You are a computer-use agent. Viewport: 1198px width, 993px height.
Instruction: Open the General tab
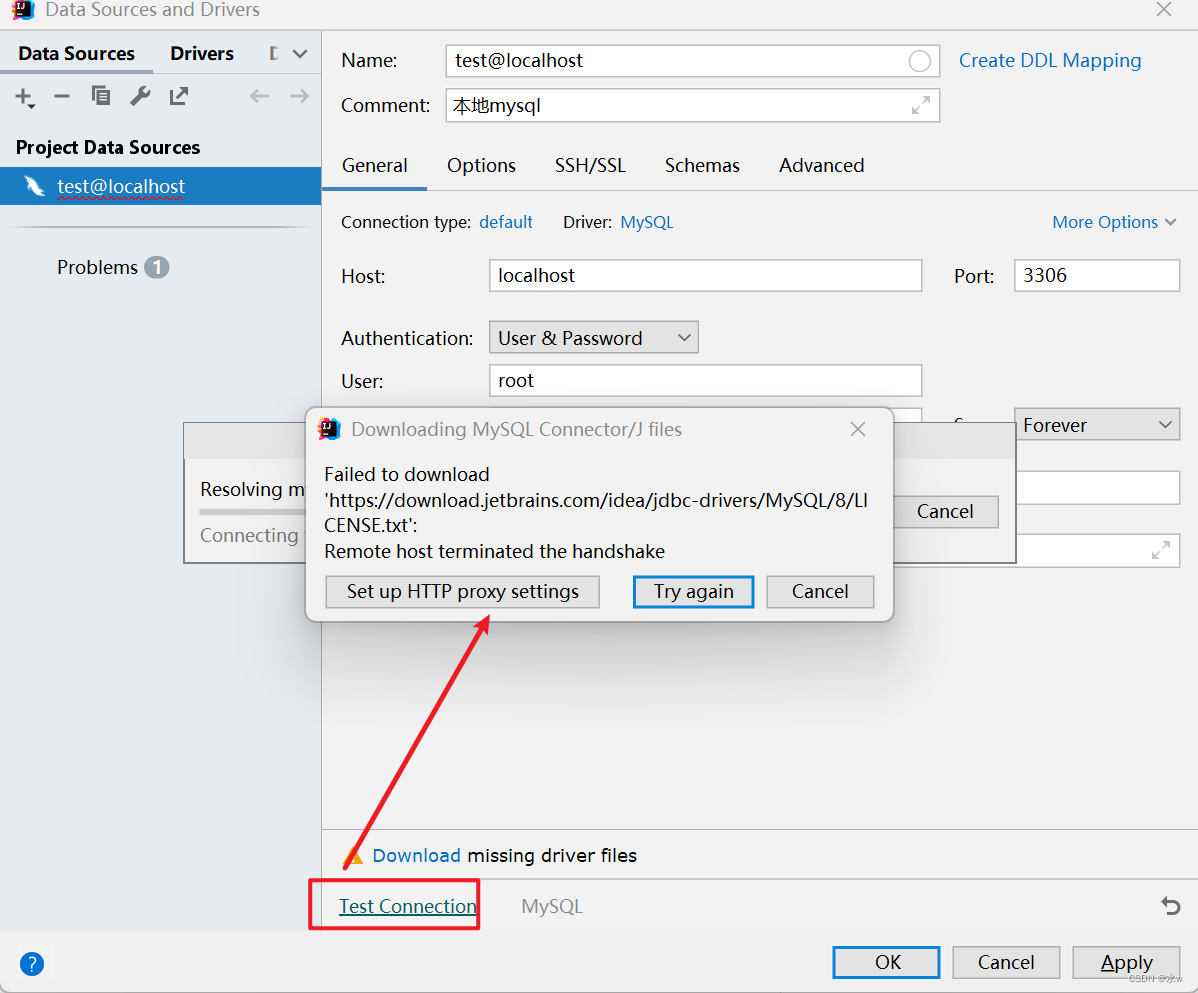click(x=374, y=166)
